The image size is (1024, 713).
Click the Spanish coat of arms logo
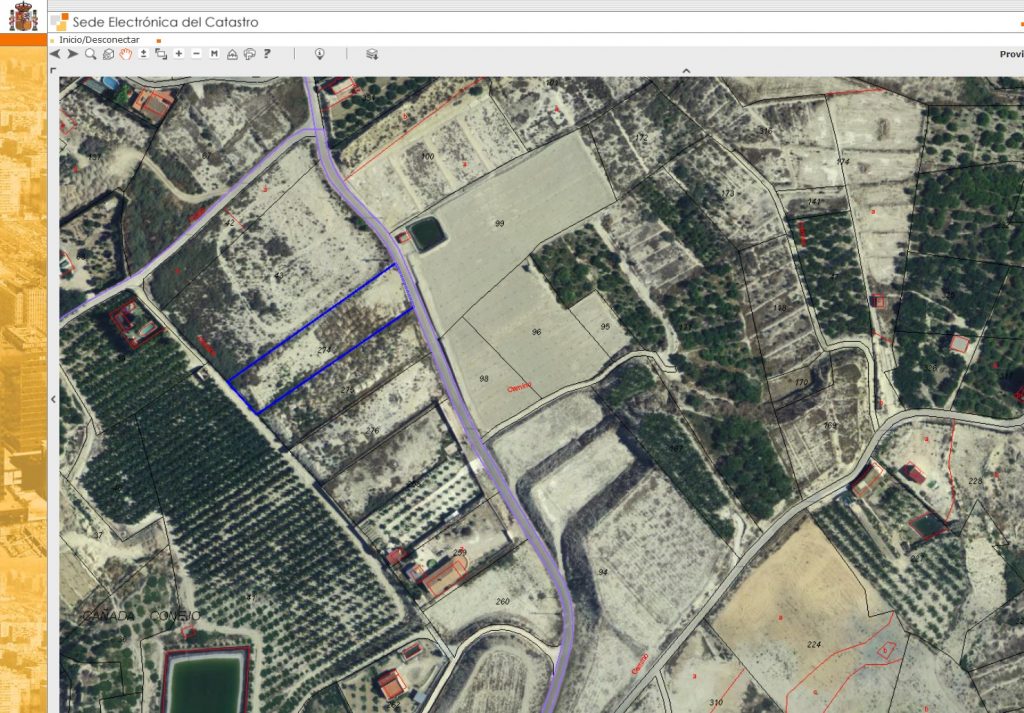point(22,17)
